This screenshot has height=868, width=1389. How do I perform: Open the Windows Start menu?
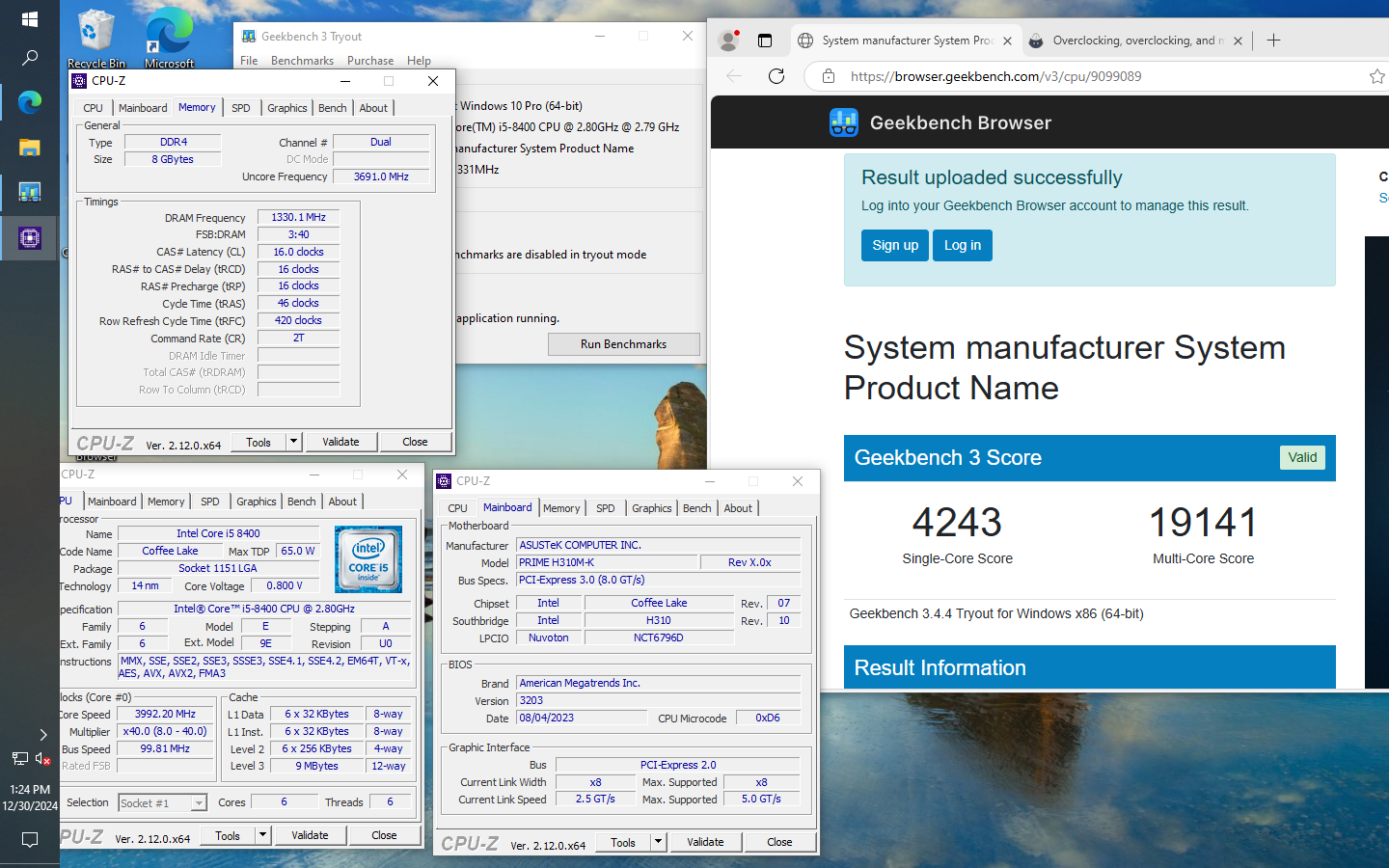(x=29, y=19)
